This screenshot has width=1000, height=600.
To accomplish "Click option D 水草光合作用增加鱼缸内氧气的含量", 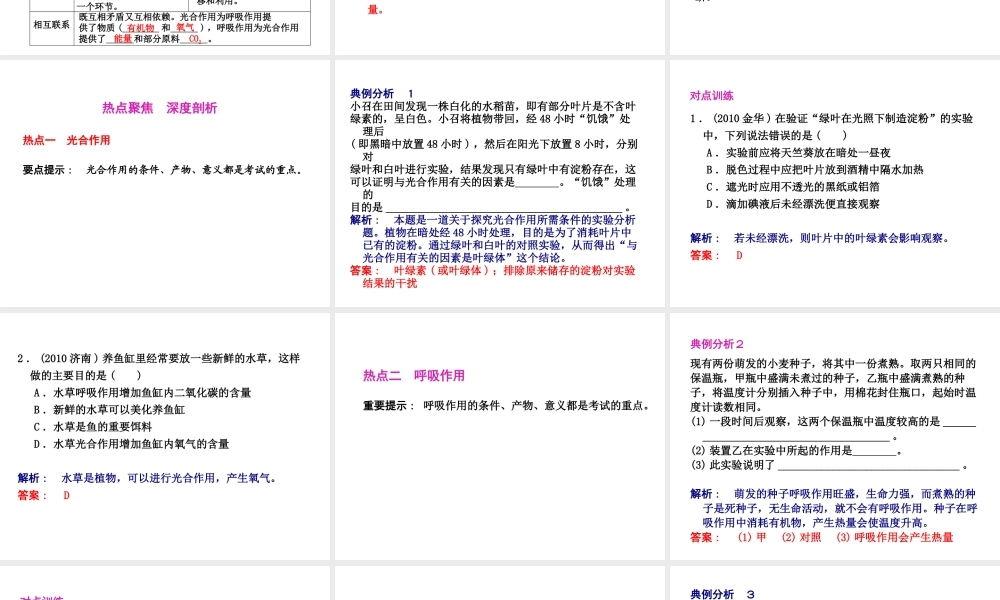I will [131, 444].
